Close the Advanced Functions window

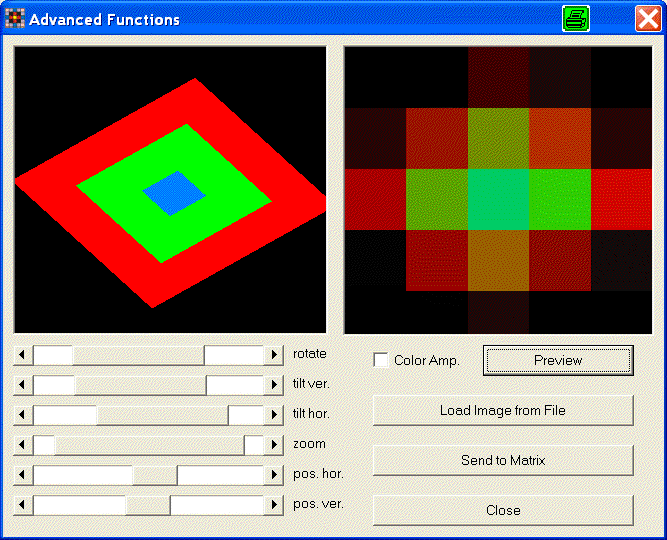point(647,18)
